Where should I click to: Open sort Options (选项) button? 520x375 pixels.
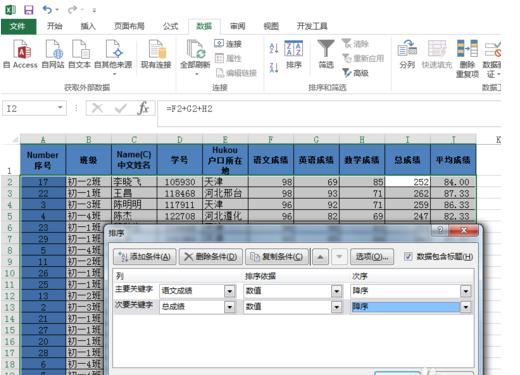(372, 257)
